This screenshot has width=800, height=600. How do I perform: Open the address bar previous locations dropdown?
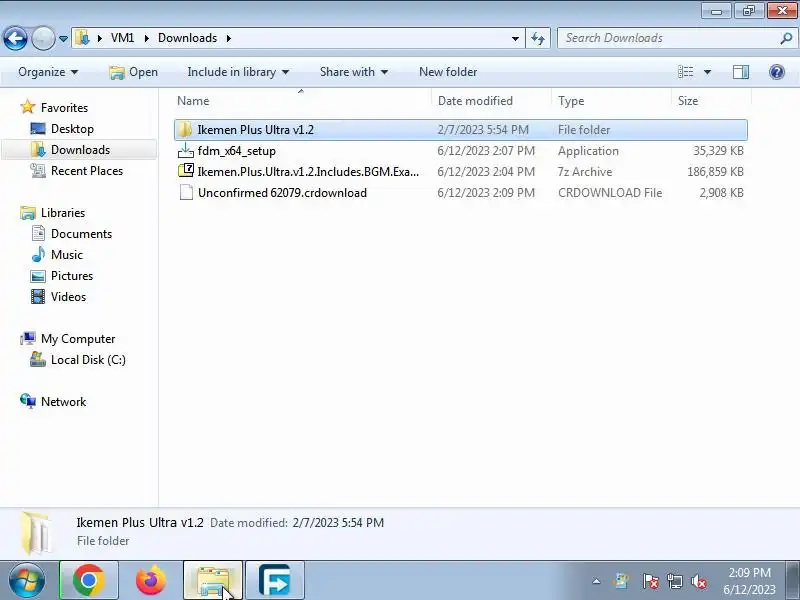pos(515,38)
